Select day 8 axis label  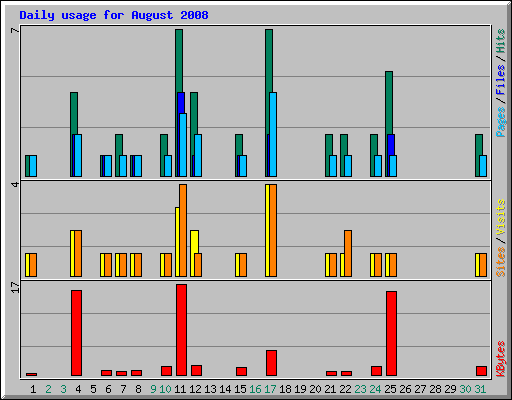click(x=138, y=389)
